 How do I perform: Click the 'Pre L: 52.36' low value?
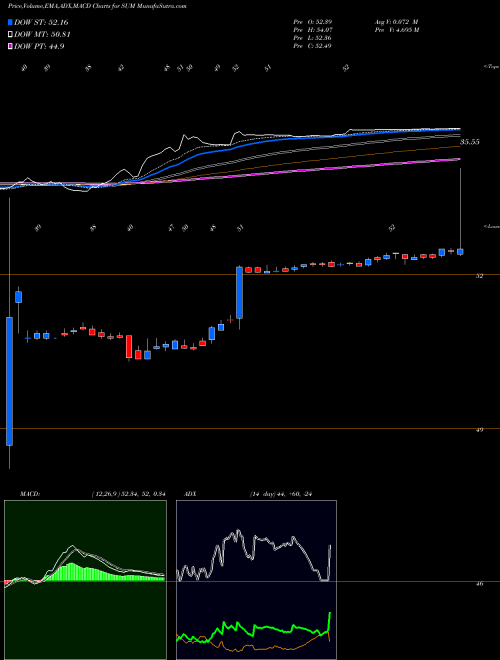pyautogui.click(x=312, y=38)
